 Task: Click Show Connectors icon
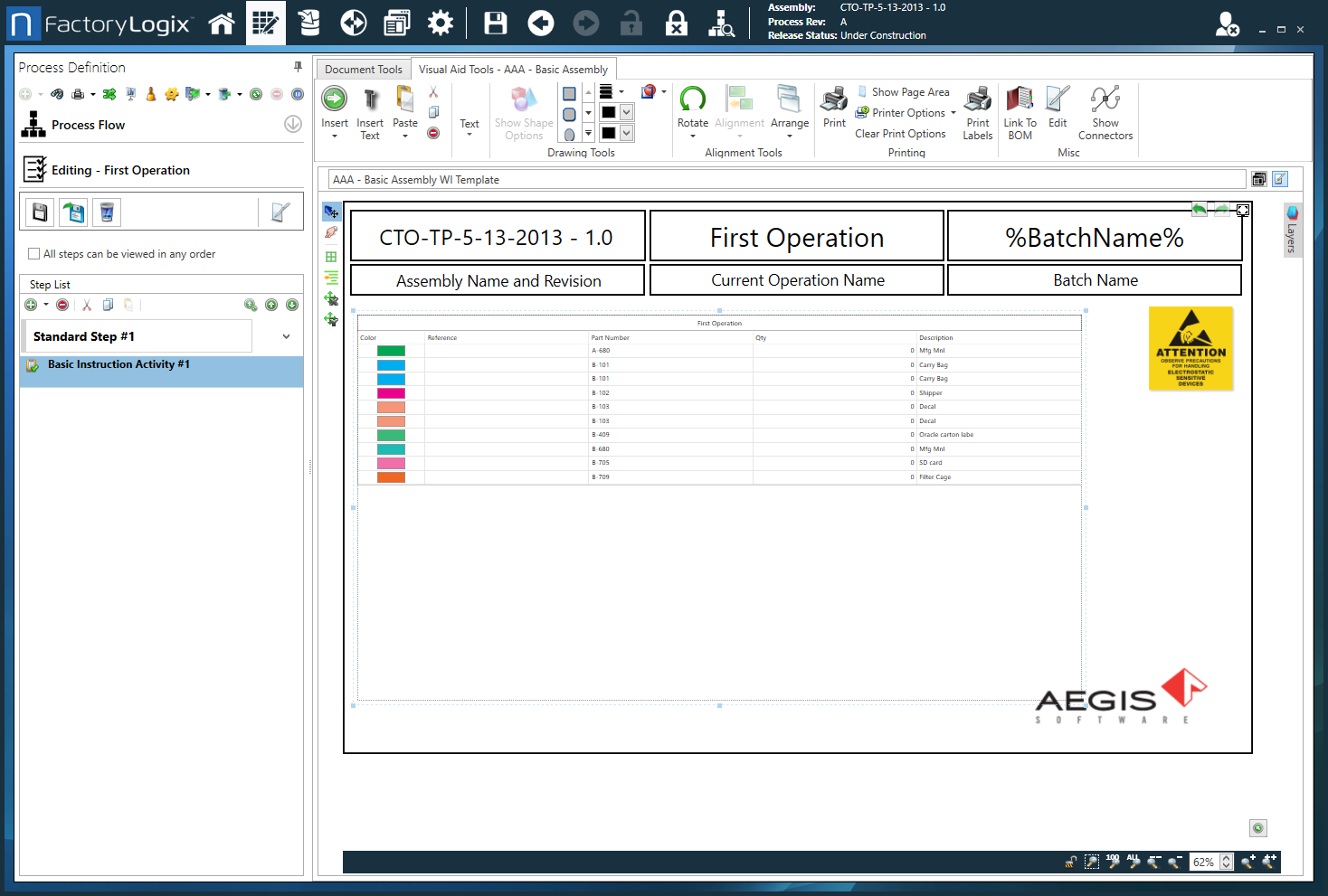pos(1105,99)
